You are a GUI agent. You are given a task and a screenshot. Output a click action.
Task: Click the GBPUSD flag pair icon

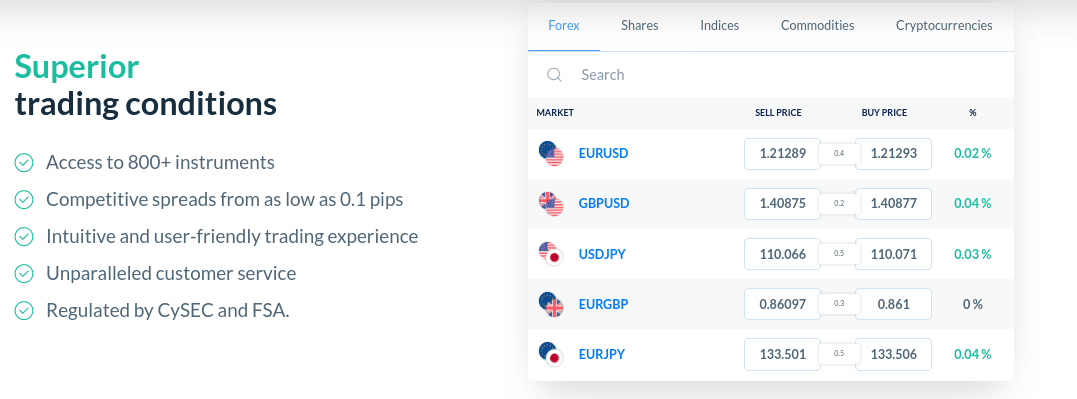551,204
